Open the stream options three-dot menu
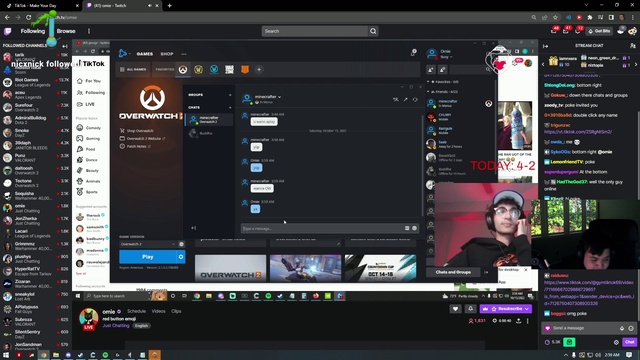This screenshot has width=640, height=360. click(528, 321)
